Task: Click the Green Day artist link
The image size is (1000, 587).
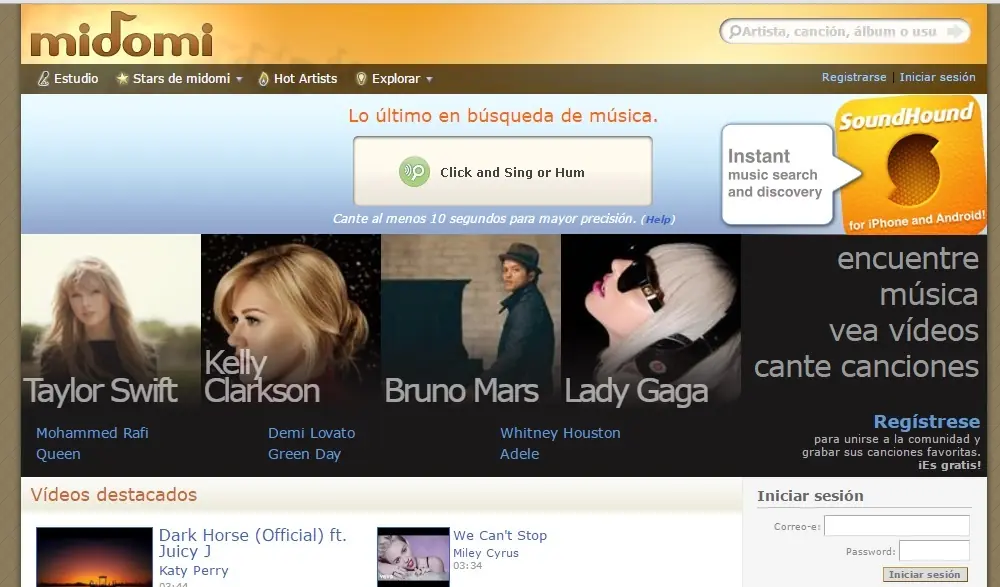Action: [304, 454]
